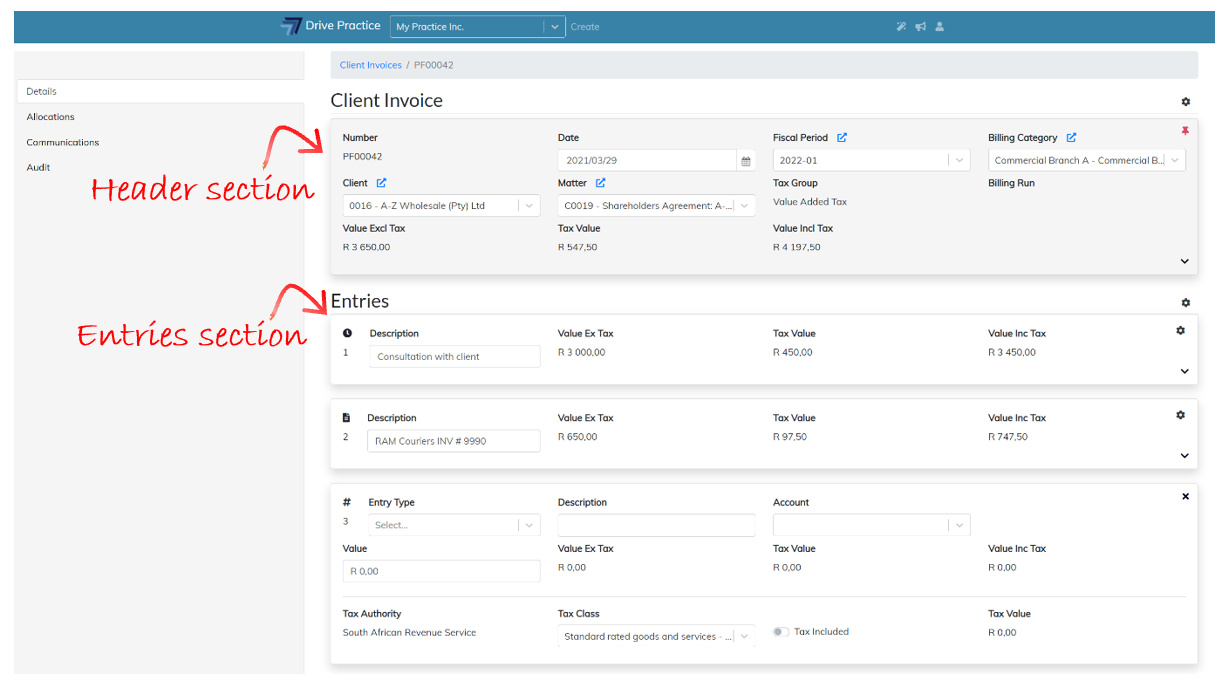This screenshot has width=1216, height=681.
Task: Open the Tax Class dropdown
Action: [656, 636]
